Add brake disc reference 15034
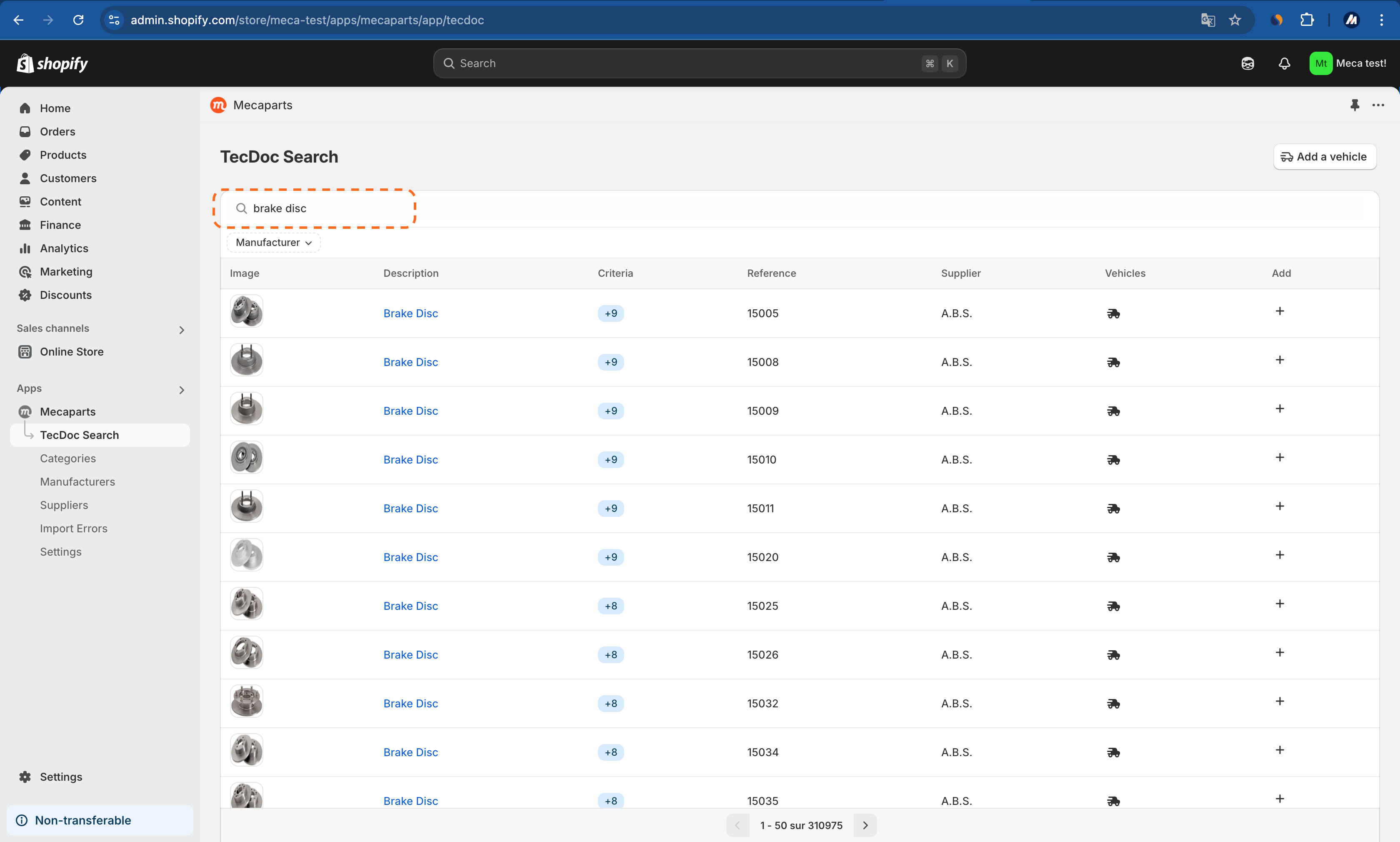This screenshot has height=842, width=1400. pyautogui.click(x=1280, y=750)
